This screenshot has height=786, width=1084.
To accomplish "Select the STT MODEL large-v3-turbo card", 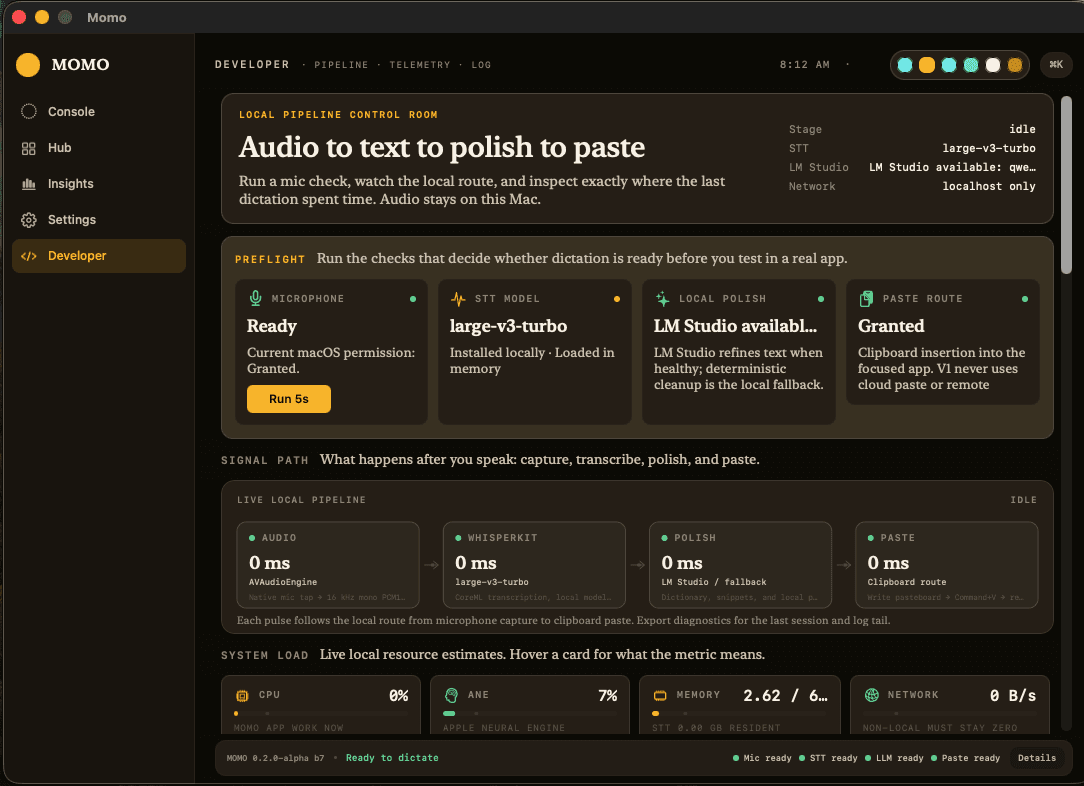I will click(x=534, y=351).
